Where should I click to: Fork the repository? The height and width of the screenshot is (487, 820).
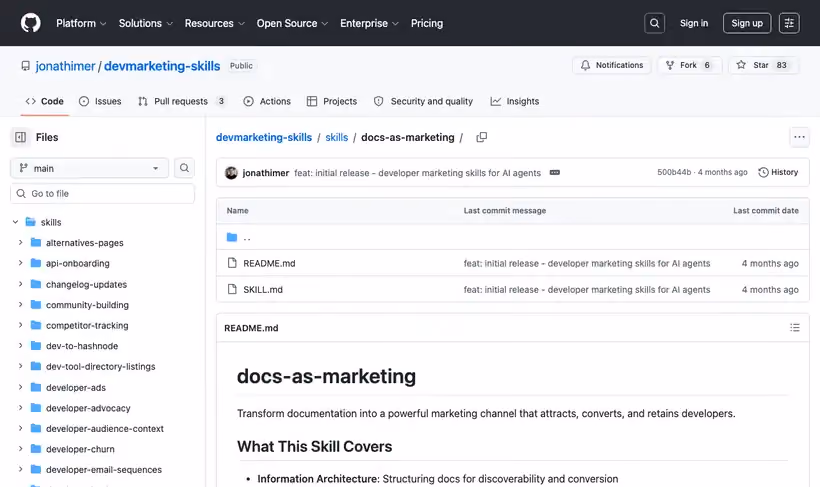point(689,65)
